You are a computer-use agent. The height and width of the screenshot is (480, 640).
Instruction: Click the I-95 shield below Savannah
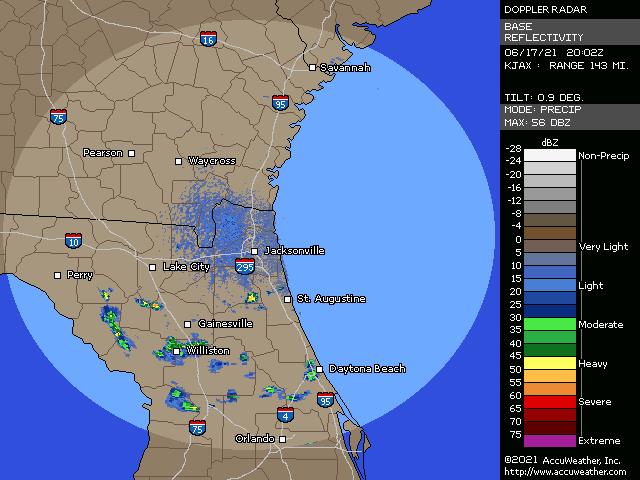[x=280, y=102]
